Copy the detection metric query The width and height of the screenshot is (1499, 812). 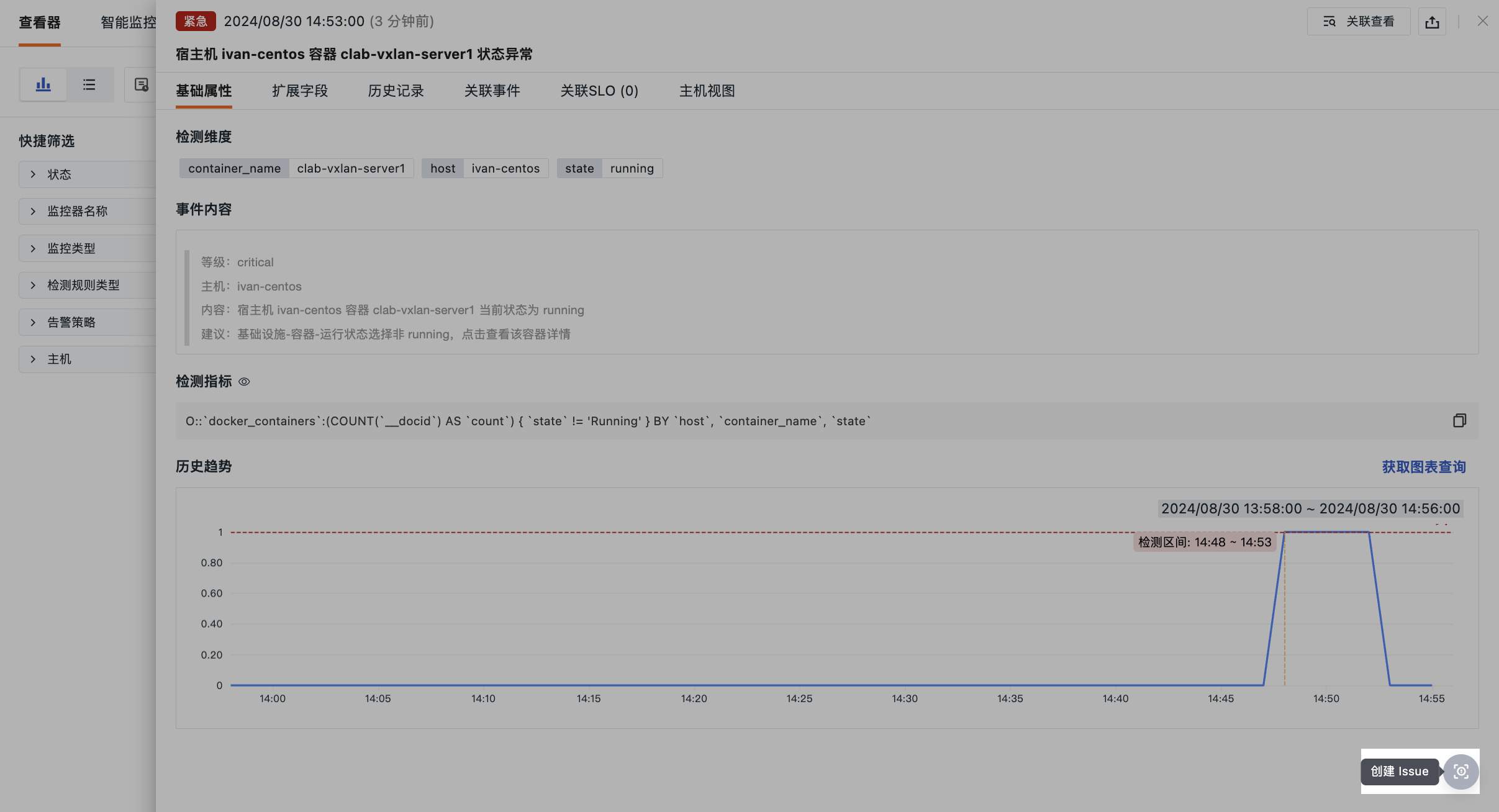(x=1459, y=421)
